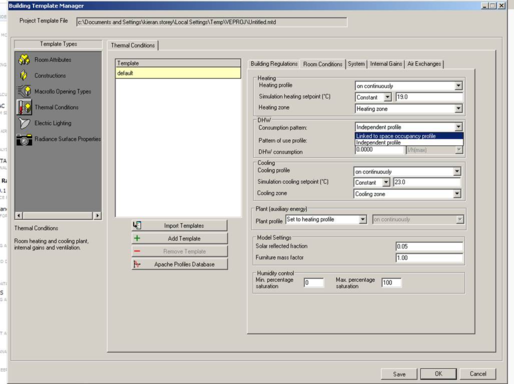Choose Independent profile list option
Viewport: 514px width, 384px height.
click(x=409, y=142)
